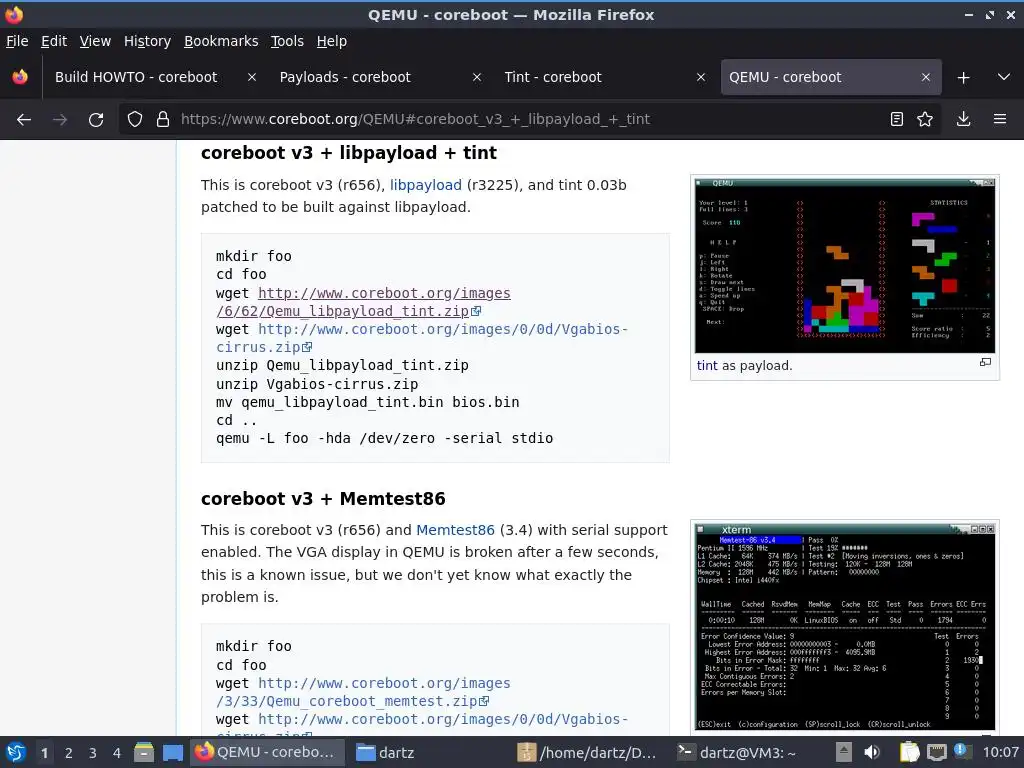
Task: Close the QEMU - coreboot tab
Action: pyautogui.click(x=925, y=77)
